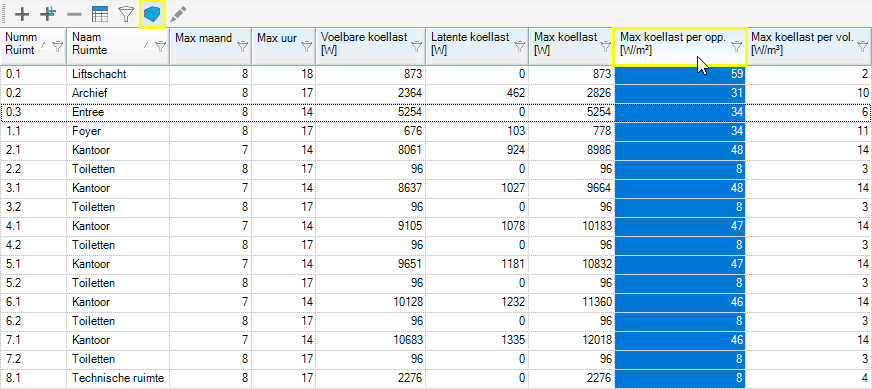The image size is (872, 389).
Task: Click the add multiple rows icon
Action: pos(49,13)
